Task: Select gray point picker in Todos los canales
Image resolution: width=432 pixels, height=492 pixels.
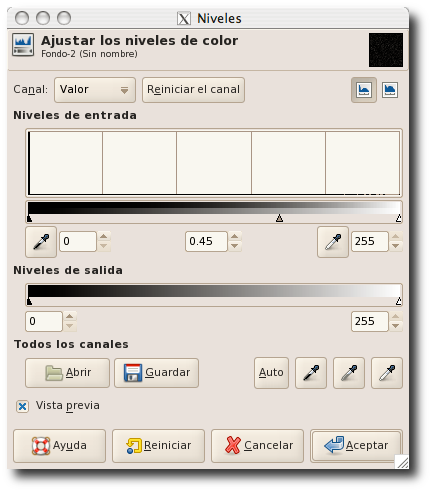Action: [349, 373]
